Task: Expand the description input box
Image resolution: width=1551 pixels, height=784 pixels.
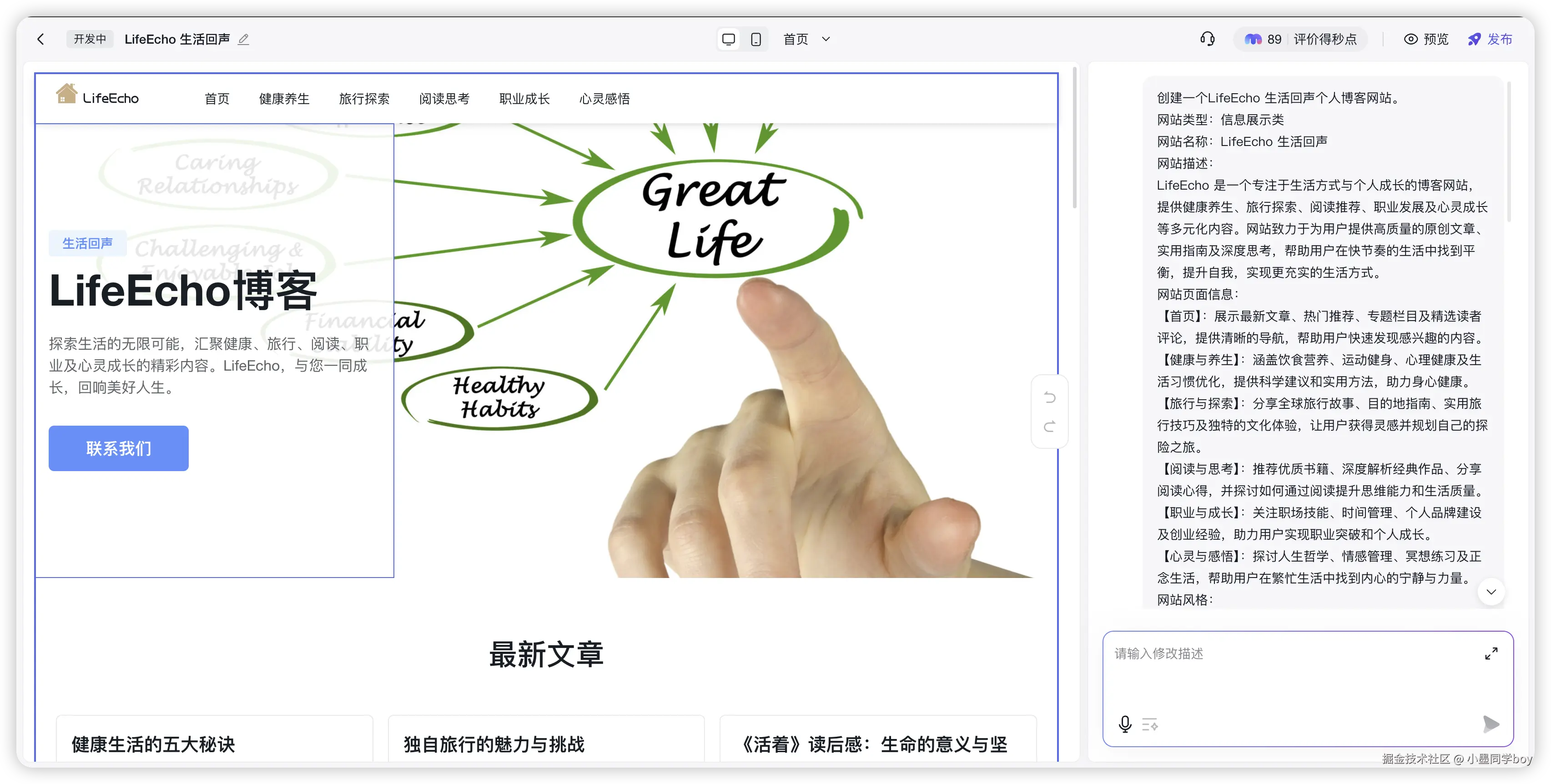Action: pyautogui.click(x=1491, y=653)
